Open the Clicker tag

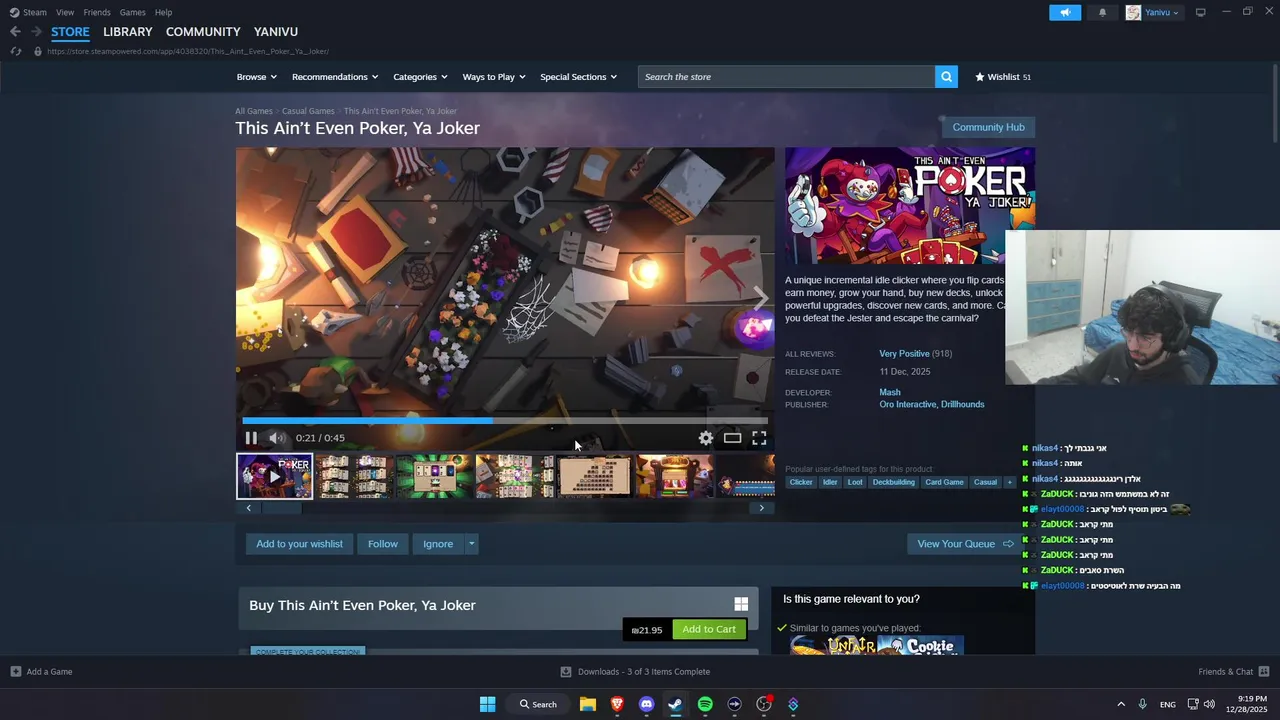(801, 482)
